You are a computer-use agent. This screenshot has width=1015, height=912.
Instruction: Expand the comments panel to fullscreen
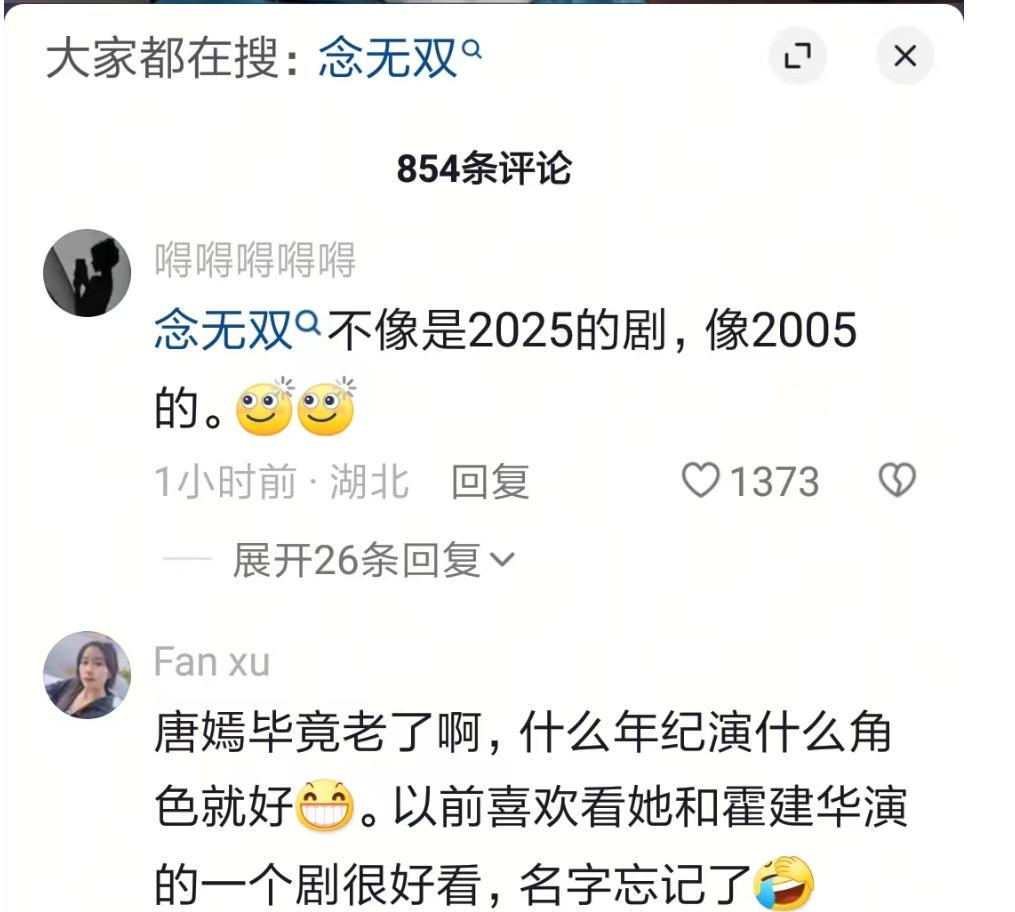pyautogui.click(x=797, y=56)
